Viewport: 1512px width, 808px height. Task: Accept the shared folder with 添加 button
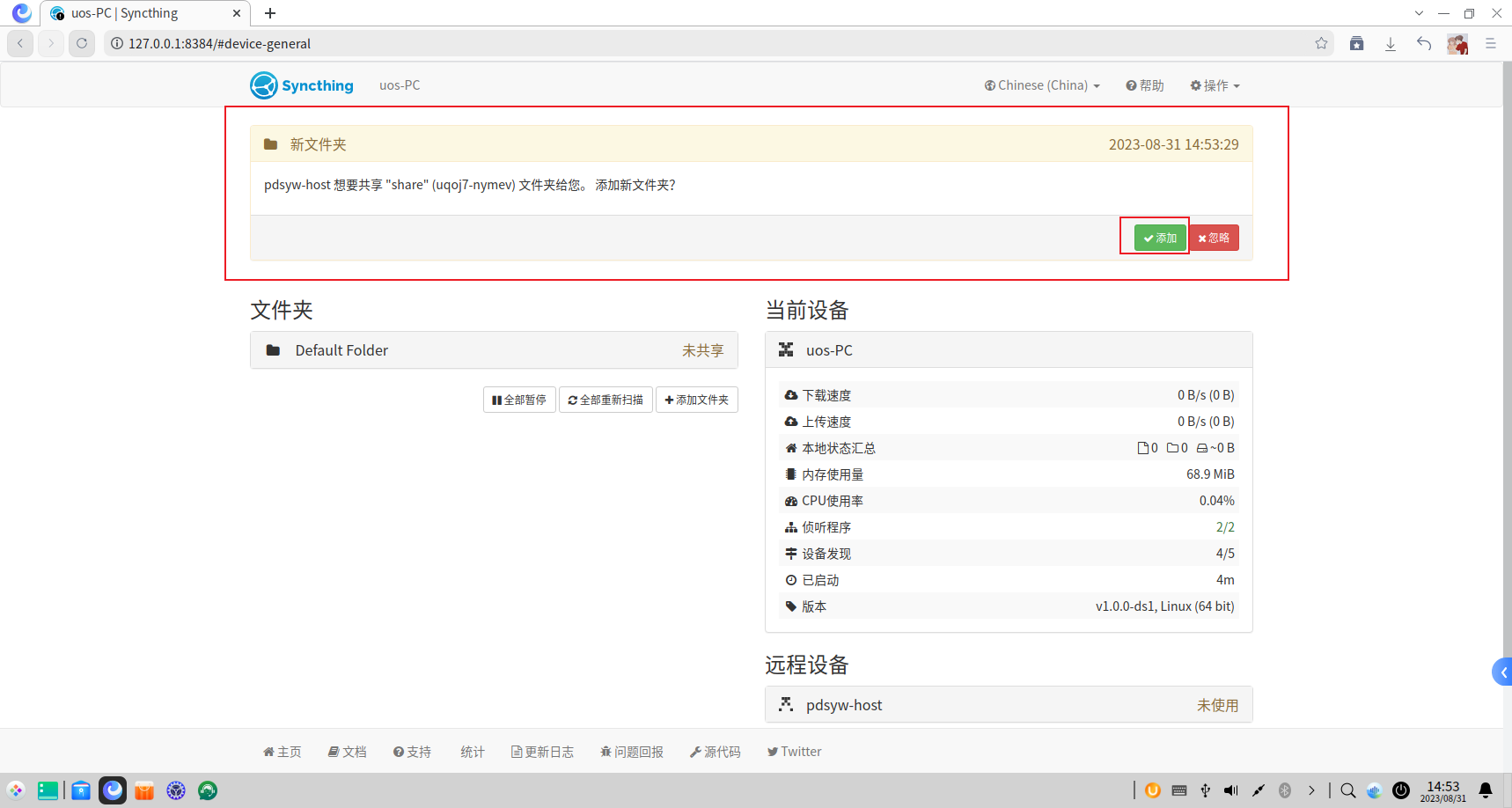coord(1160,238)
